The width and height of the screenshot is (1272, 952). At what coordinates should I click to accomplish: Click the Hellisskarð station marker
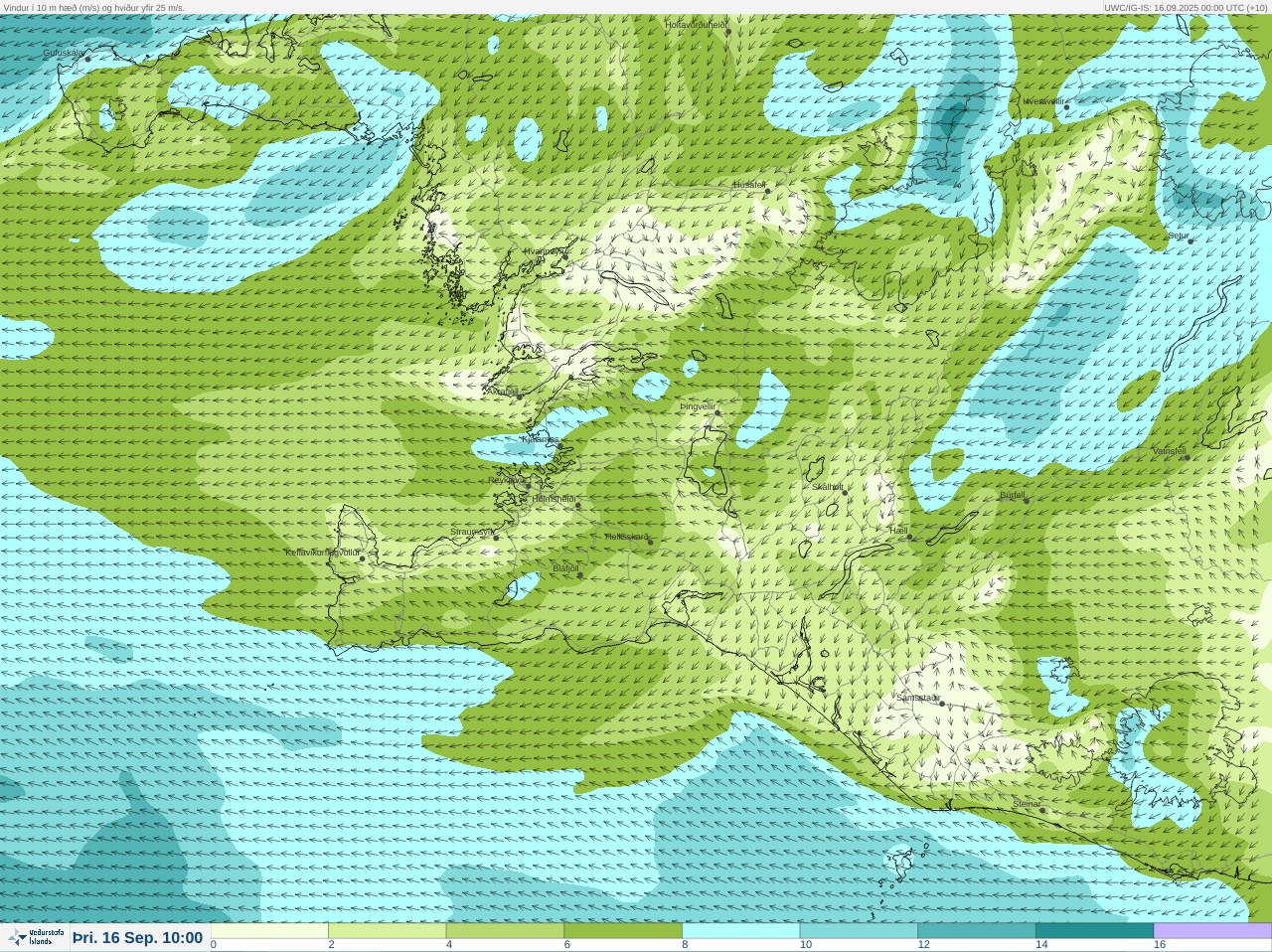(651, 542)
